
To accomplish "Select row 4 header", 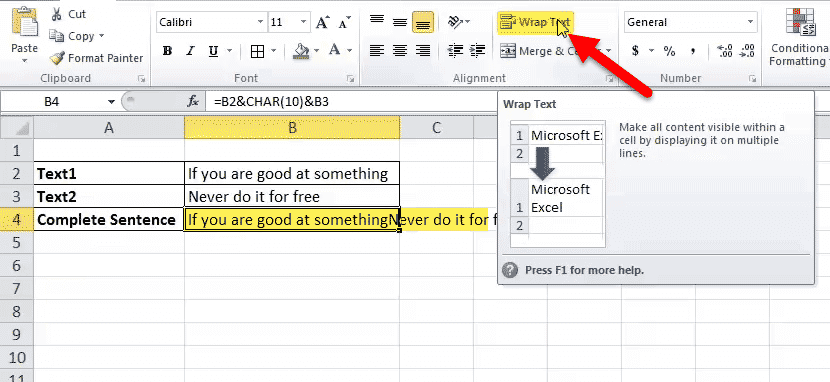I will [16, 220].
